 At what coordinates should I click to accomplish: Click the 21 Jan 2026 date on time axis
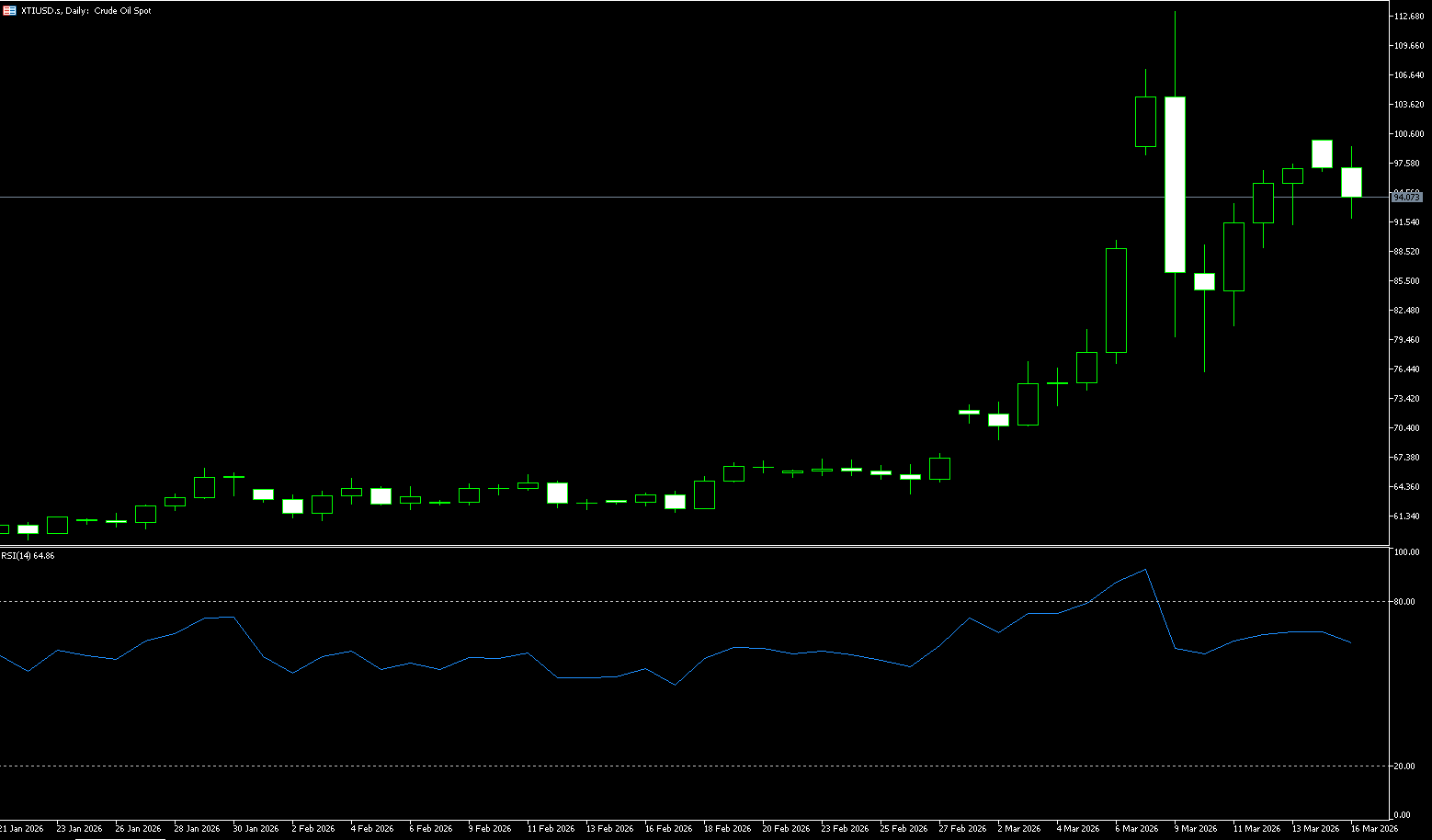(x=22, y=829)
